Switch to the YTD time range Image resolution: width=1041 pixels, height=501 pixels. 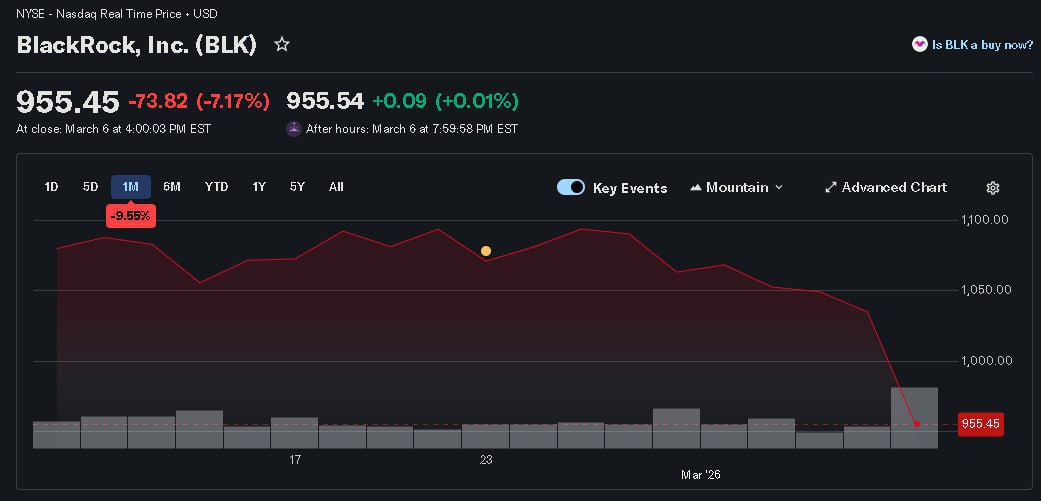click(x=216, y=187)
